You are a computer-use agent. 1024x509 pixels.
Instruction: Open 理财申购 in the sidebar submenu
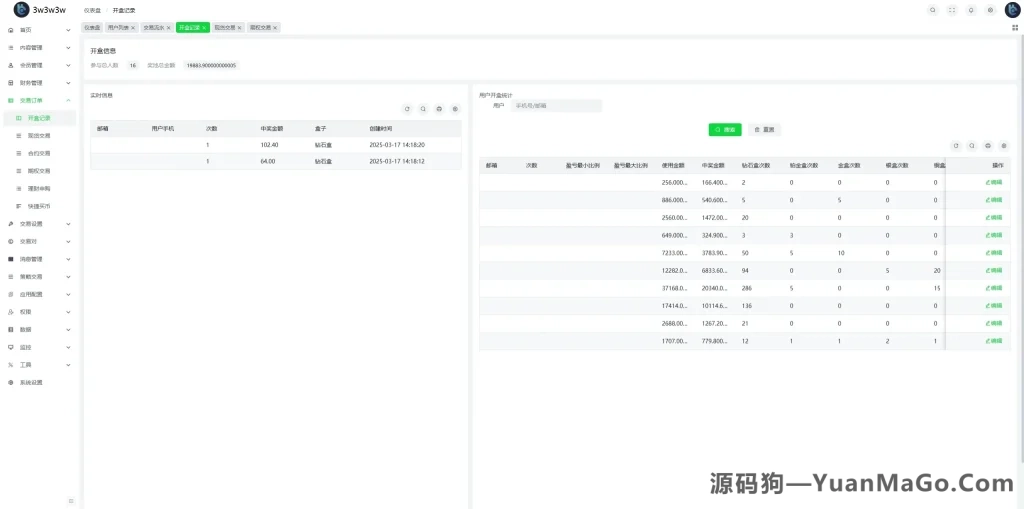39,189
